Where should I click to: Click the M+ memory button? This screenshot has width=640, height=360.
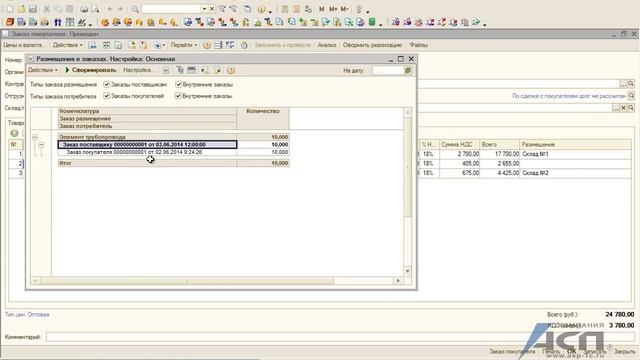coord(333,9)
